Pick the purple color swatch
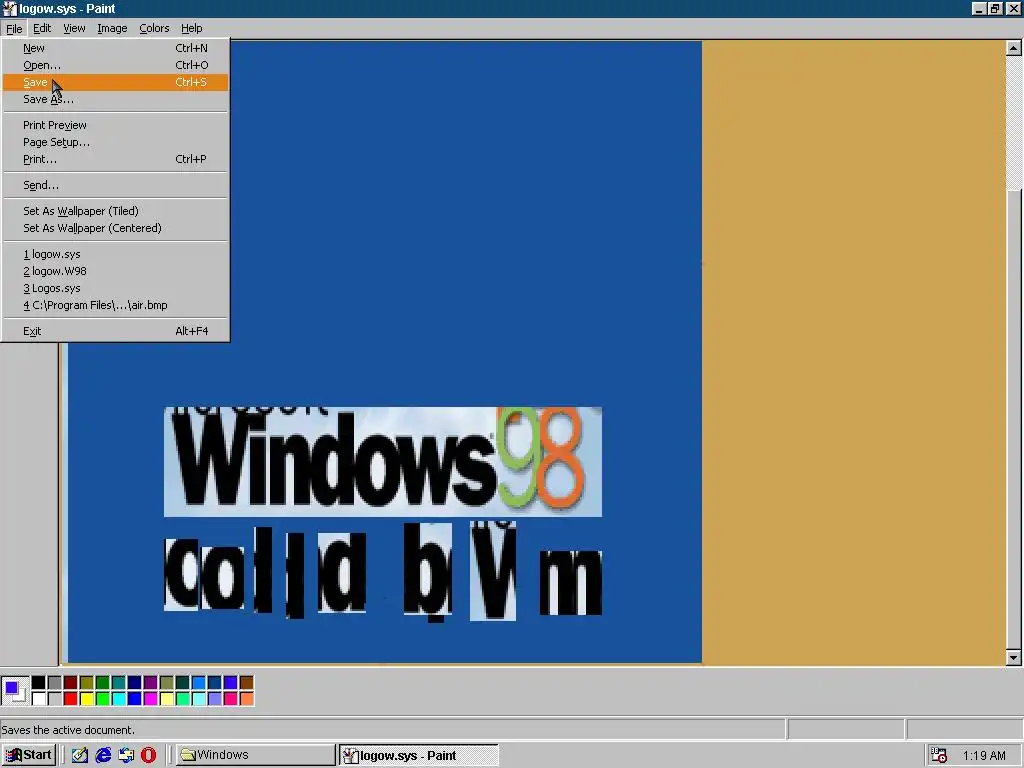This screenshot has width=1024, height=768. point(150,682)
